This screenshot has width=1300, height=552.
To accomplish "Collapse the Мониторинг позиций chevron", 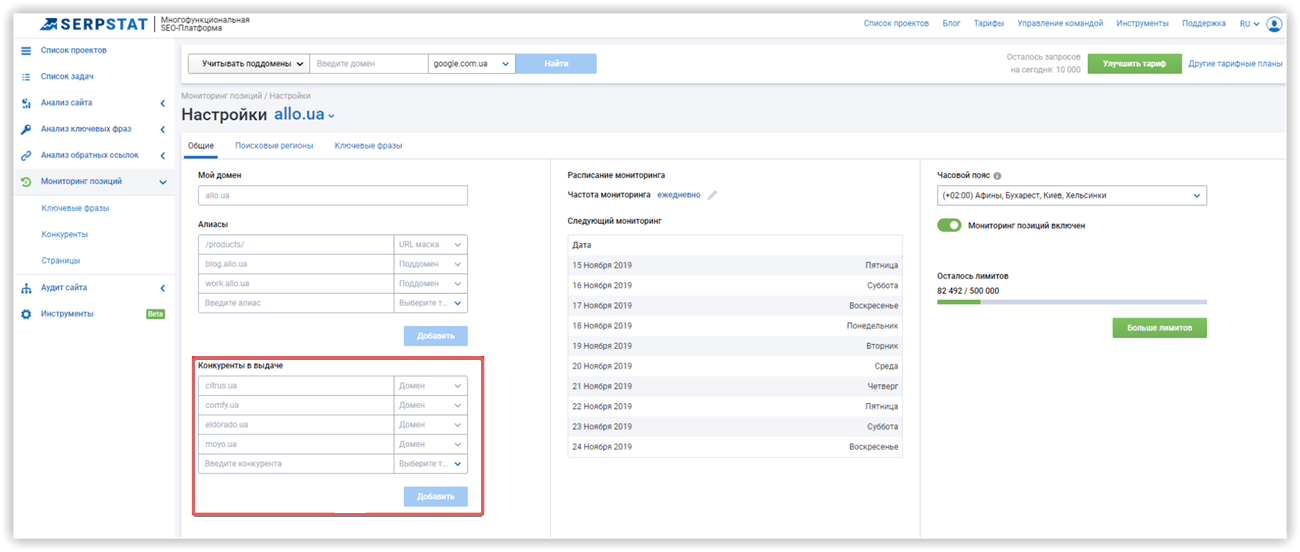I will [x=162, y=182].
